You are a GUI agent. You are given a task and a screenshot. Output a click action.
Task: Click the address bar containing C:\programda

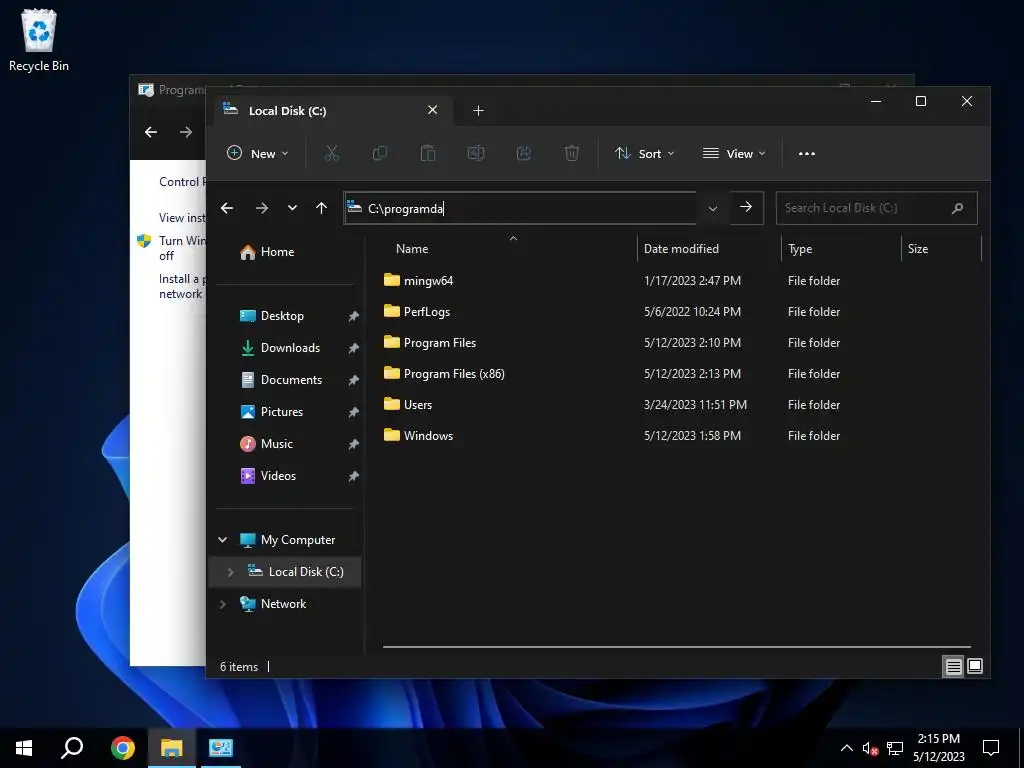(x=520, y=208)
